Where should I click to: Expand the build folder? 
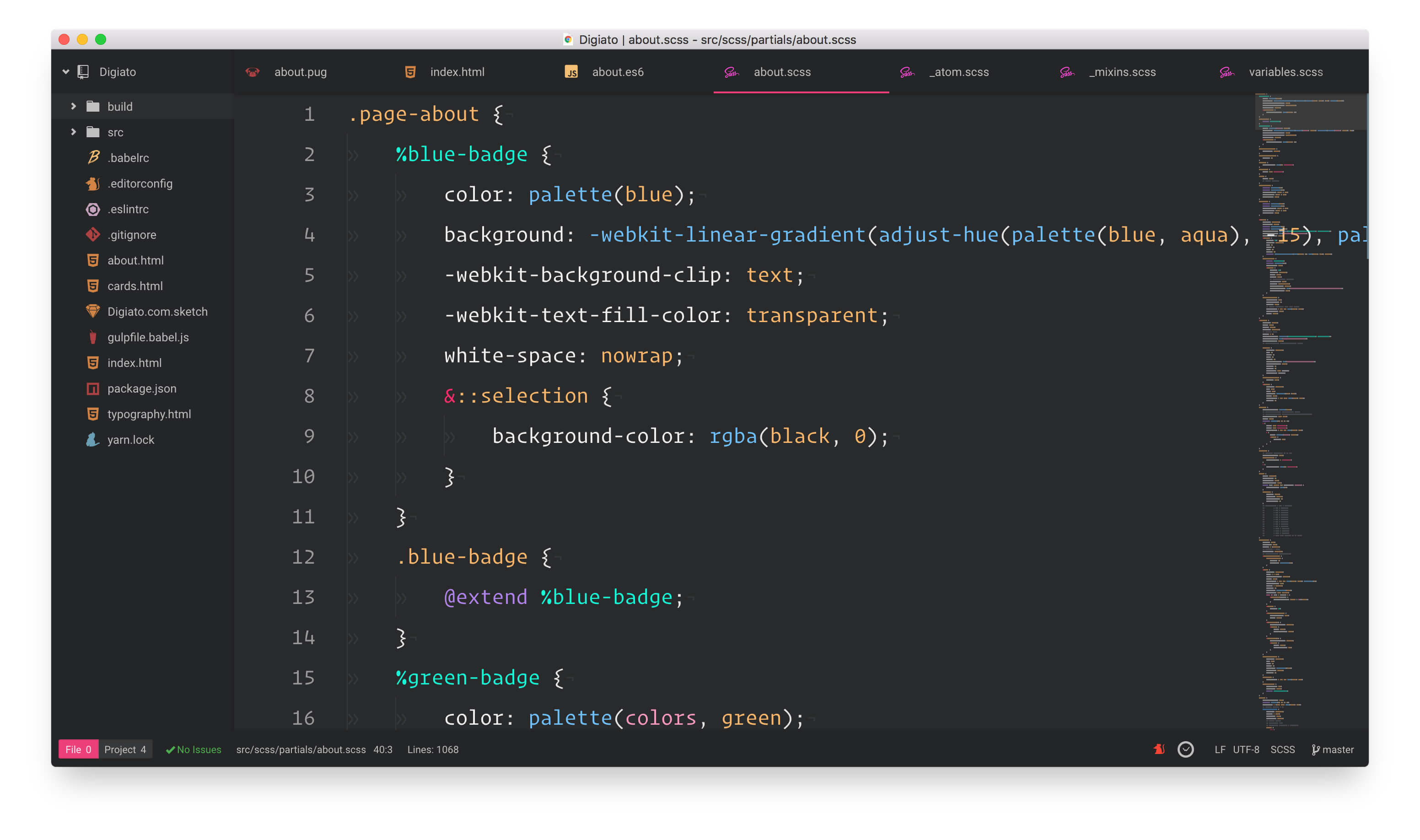pyautogui.click(x=74, y=107)
